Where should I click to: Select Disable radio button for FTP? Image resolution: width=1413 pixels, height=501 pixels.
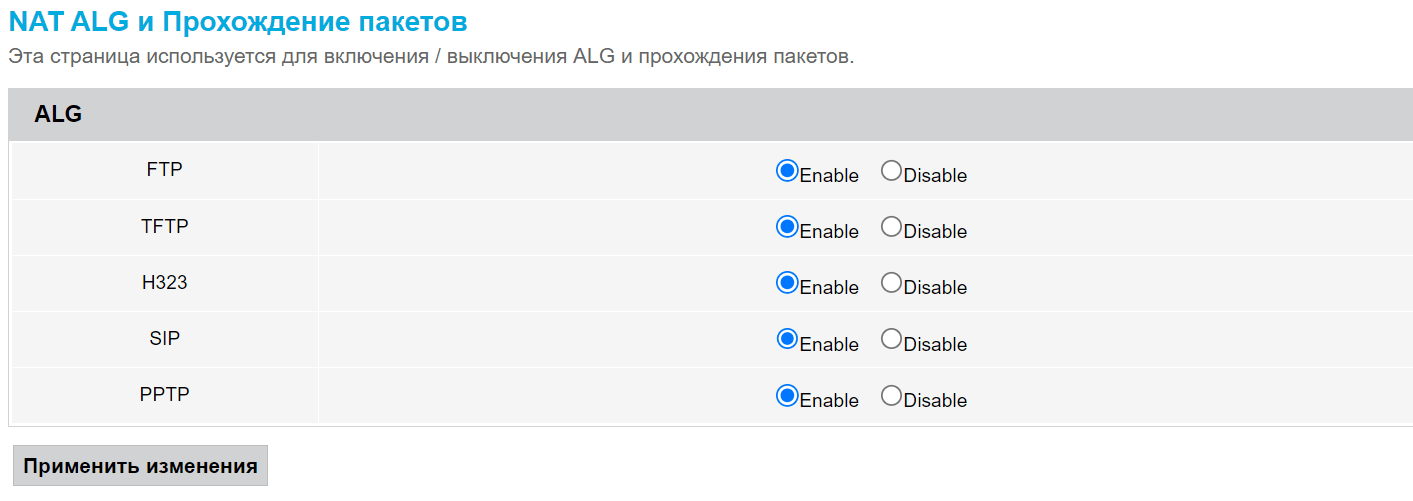[891, 171]
